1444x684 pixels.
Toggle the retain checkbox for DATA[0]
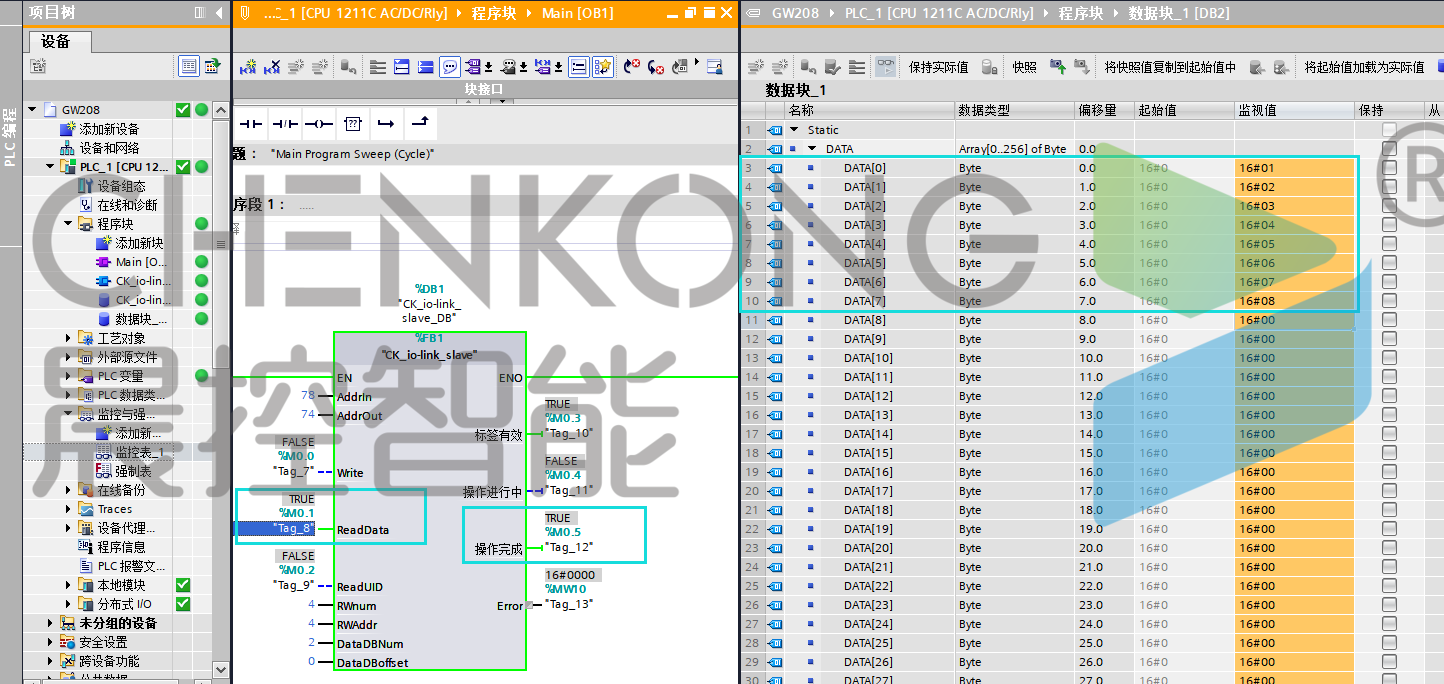pyautogui.click(x=1389, y=168)
